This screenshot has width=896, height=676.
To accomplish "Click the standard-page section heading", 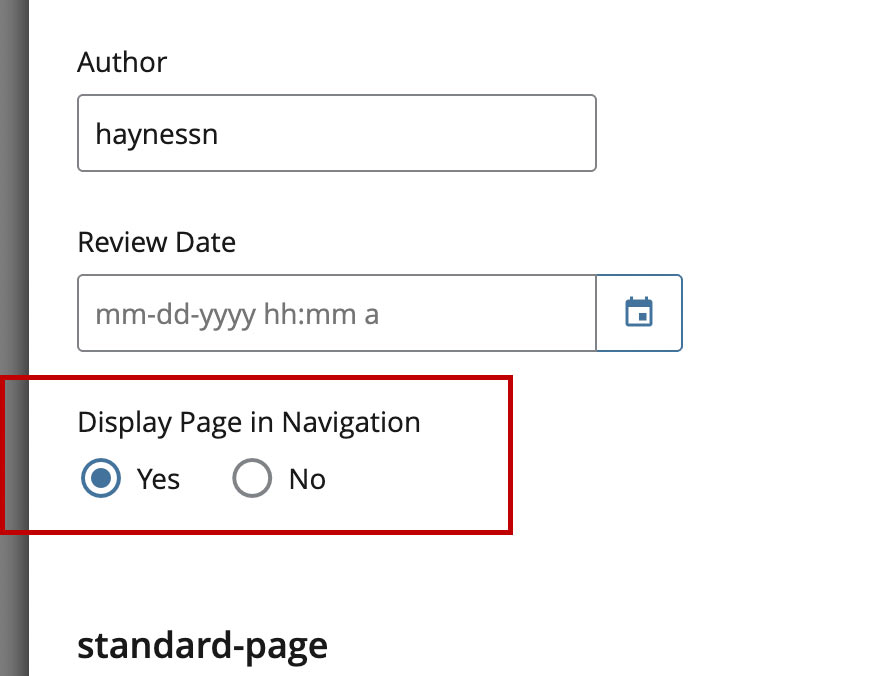I will point(202,645).
